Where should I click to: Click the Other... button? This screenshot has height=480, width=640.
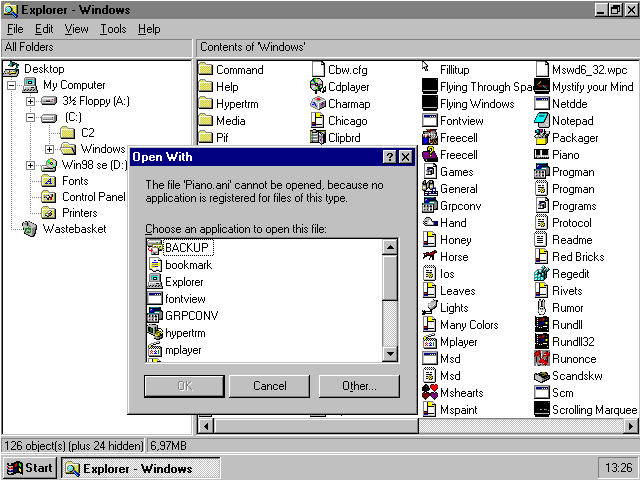tap(359, 386)
